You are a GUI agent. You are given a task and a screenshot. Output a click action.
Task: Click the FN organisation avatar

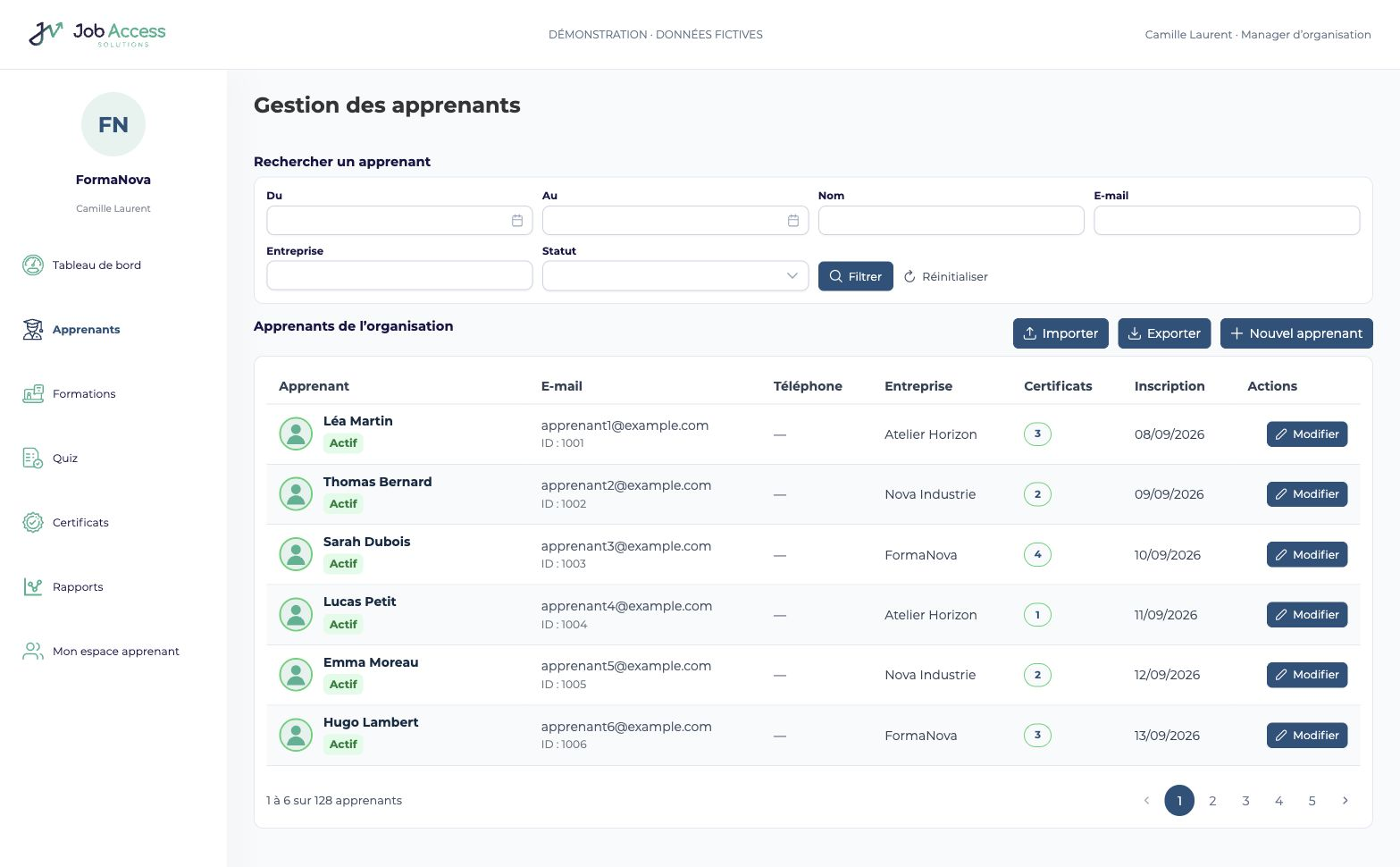(113, 124)
